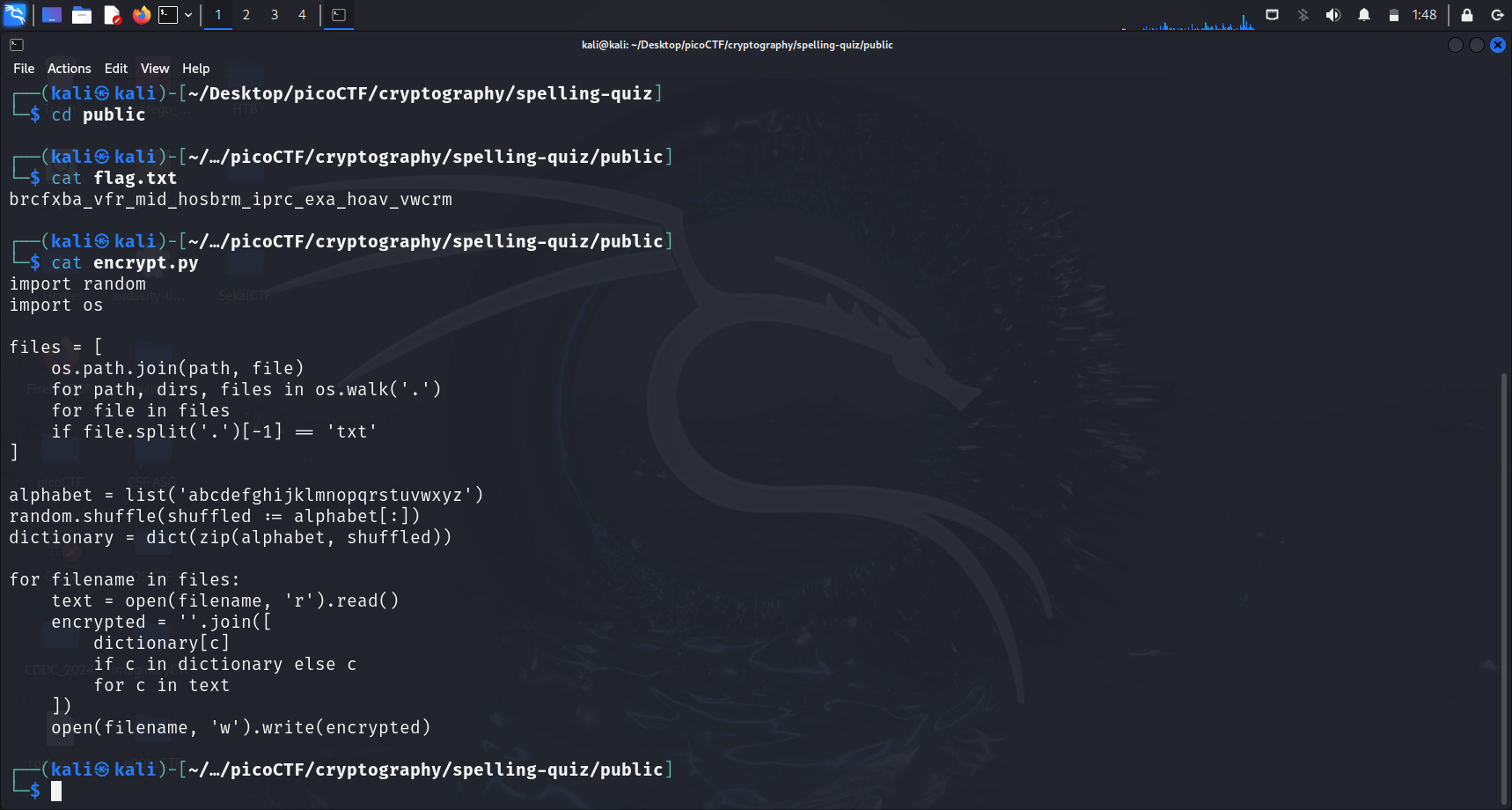Viewport: 1512px width, 810px height.
Task: Launch the text editor from the panel
Action: tap(112, 15)
